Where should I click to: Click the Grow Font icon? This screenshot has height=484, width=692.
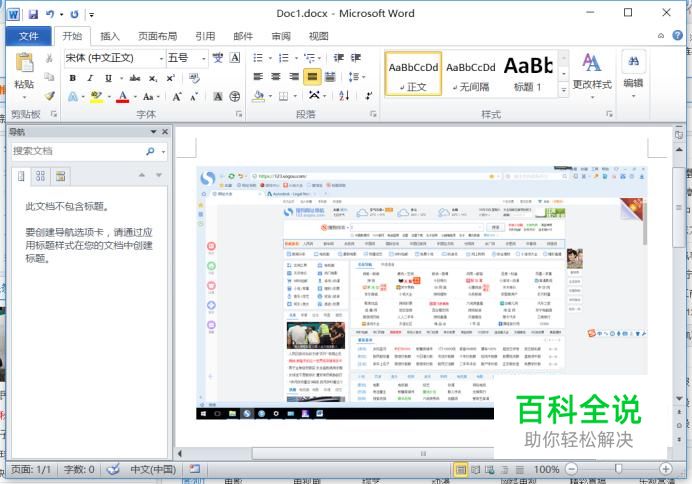click(x=177, y=97)
